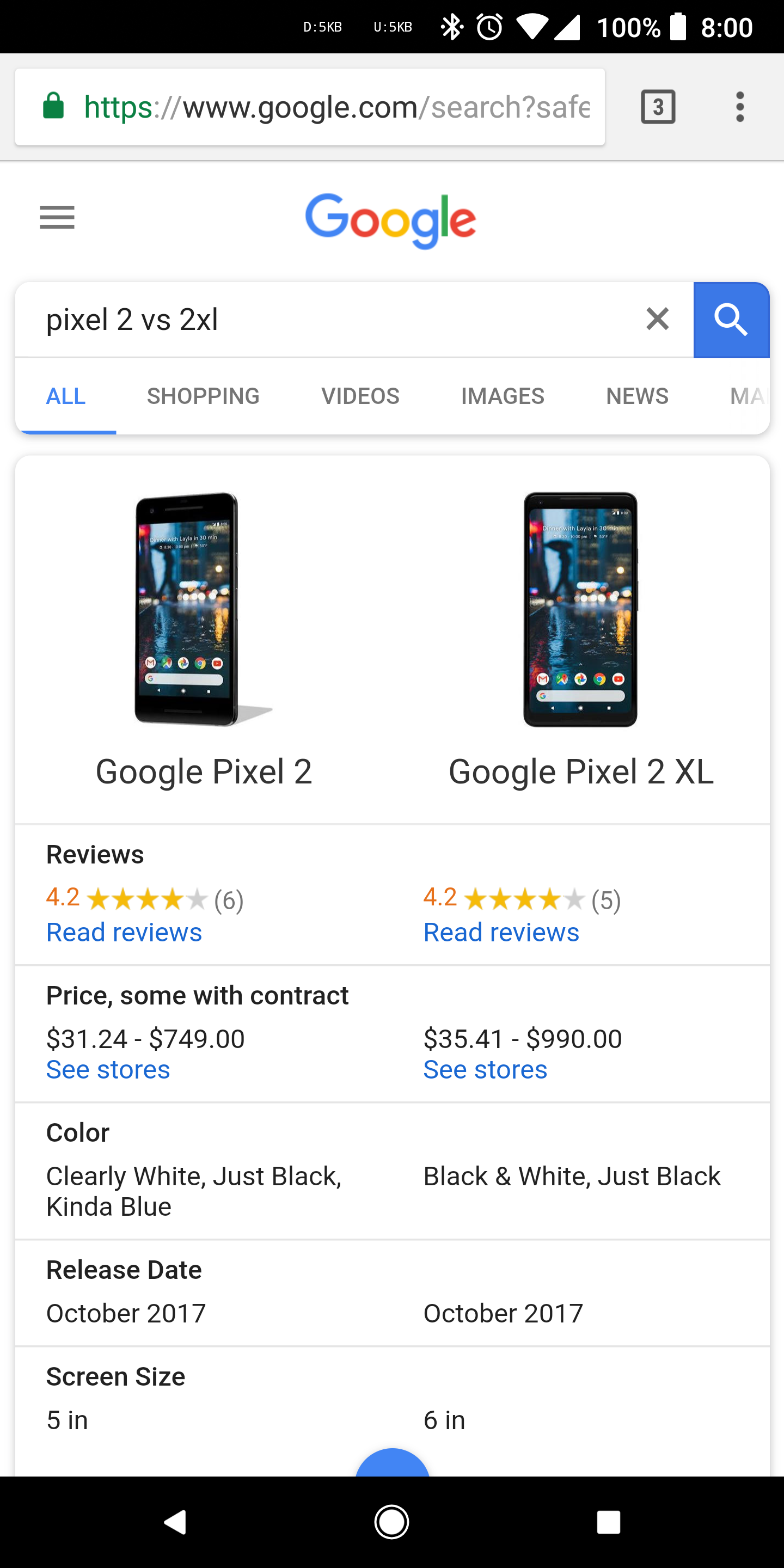Clear the search query with X icon

click(657, 319)
